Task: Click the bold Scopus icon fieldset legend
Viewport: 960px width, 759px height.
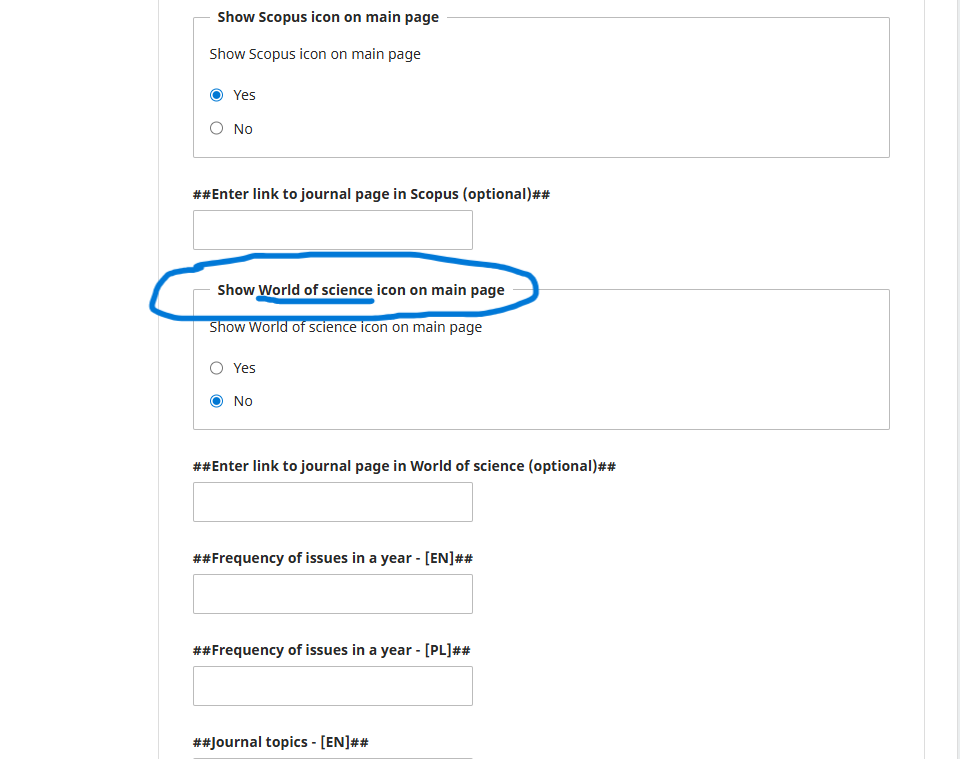Action: 328,17
